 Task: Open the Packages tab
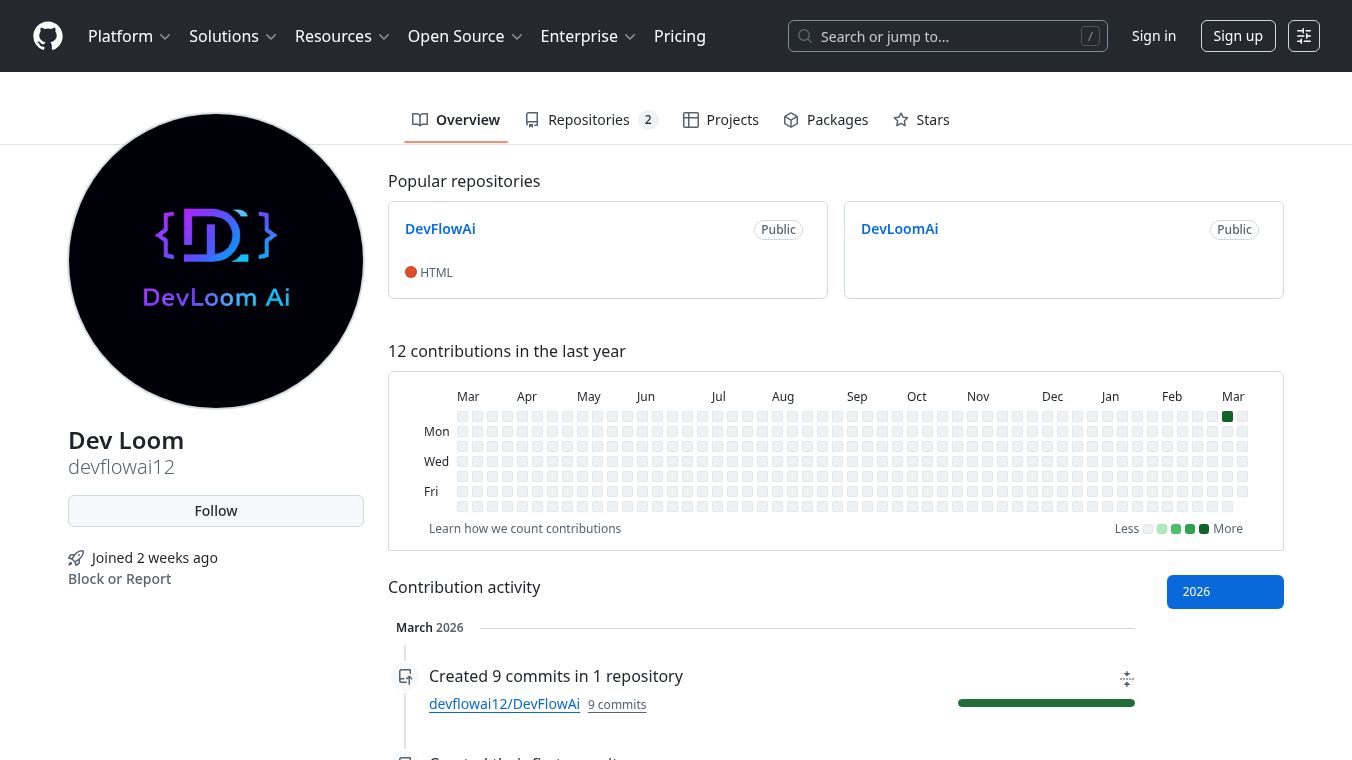(825, 120)
